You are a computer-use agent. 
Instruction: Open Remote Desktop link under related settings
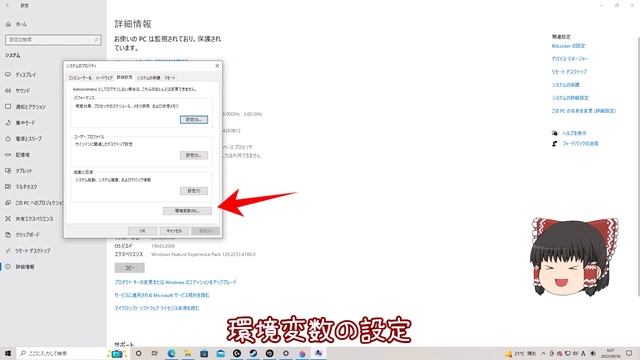pyautogui.click(x=569, y=72)
